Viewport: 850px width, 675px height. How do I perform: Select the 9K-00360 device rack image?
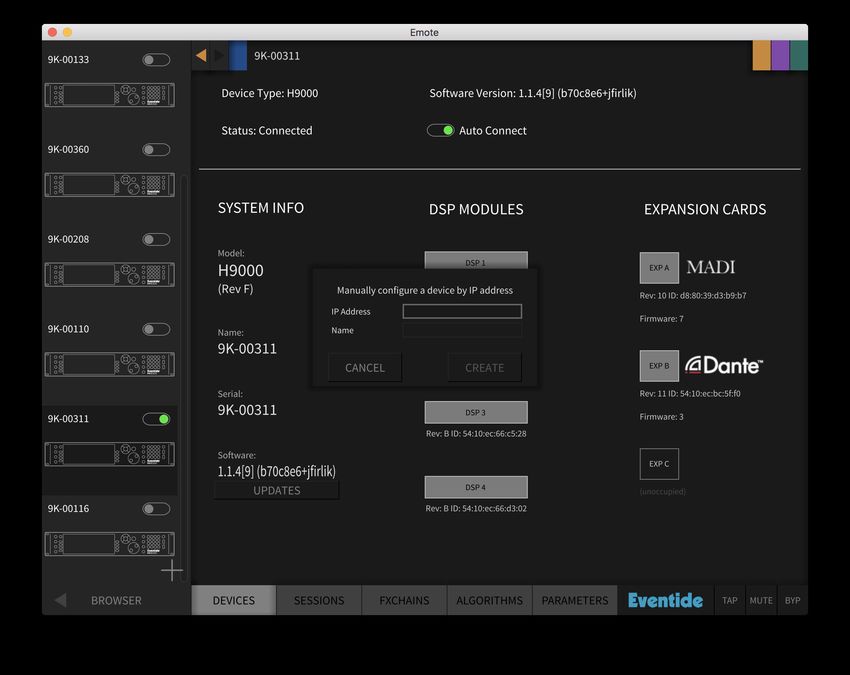[110, 185]
